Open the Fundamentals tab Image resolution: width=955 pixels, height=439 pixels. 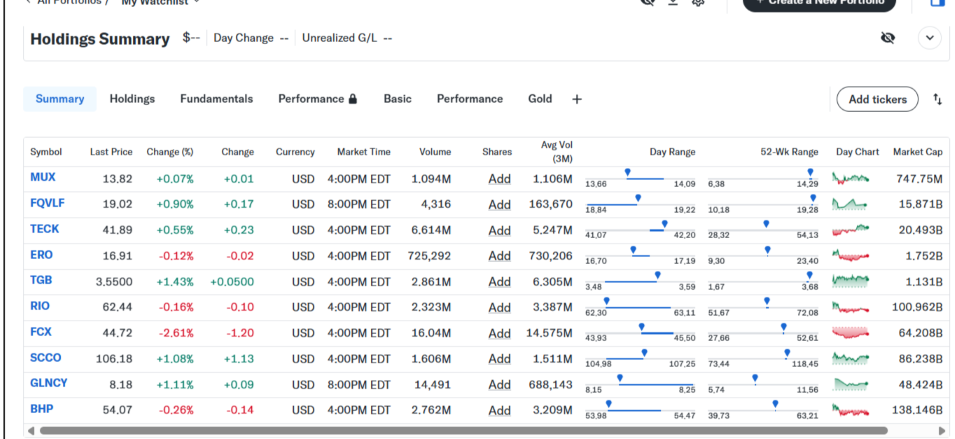(x=216, y=99)
